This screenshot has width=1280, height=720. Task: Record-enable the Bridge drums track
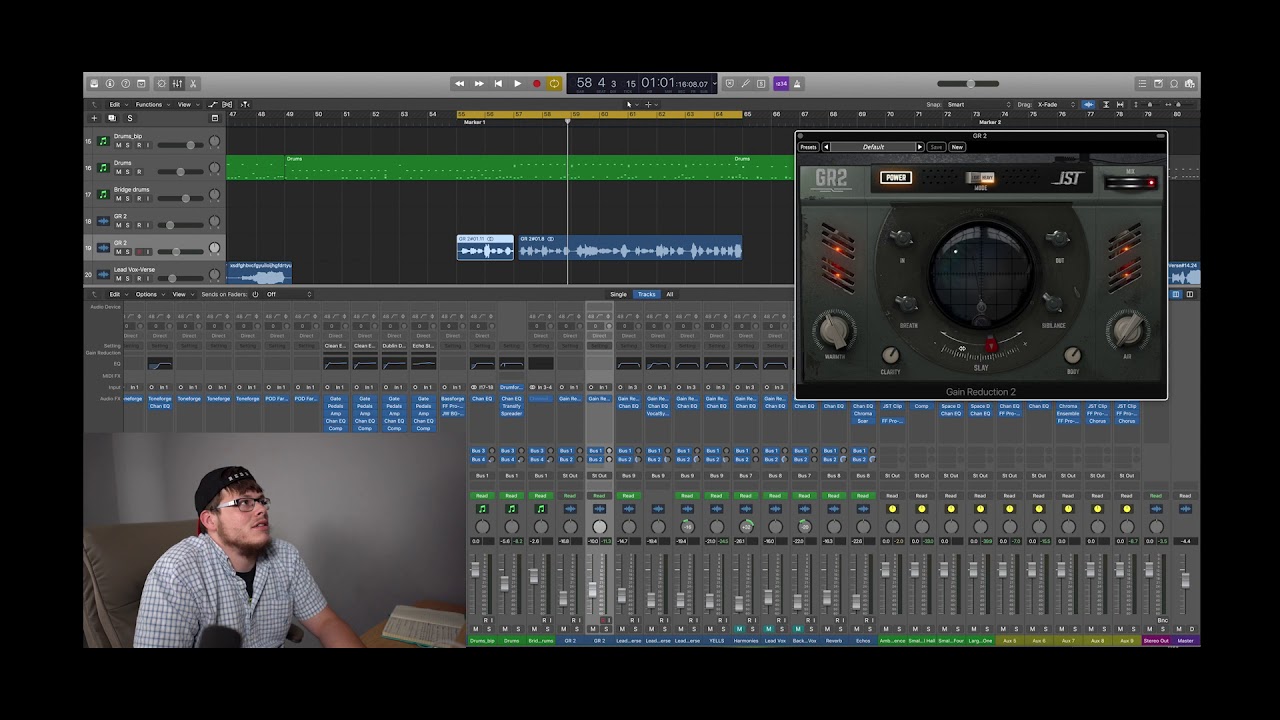(138, 198)
